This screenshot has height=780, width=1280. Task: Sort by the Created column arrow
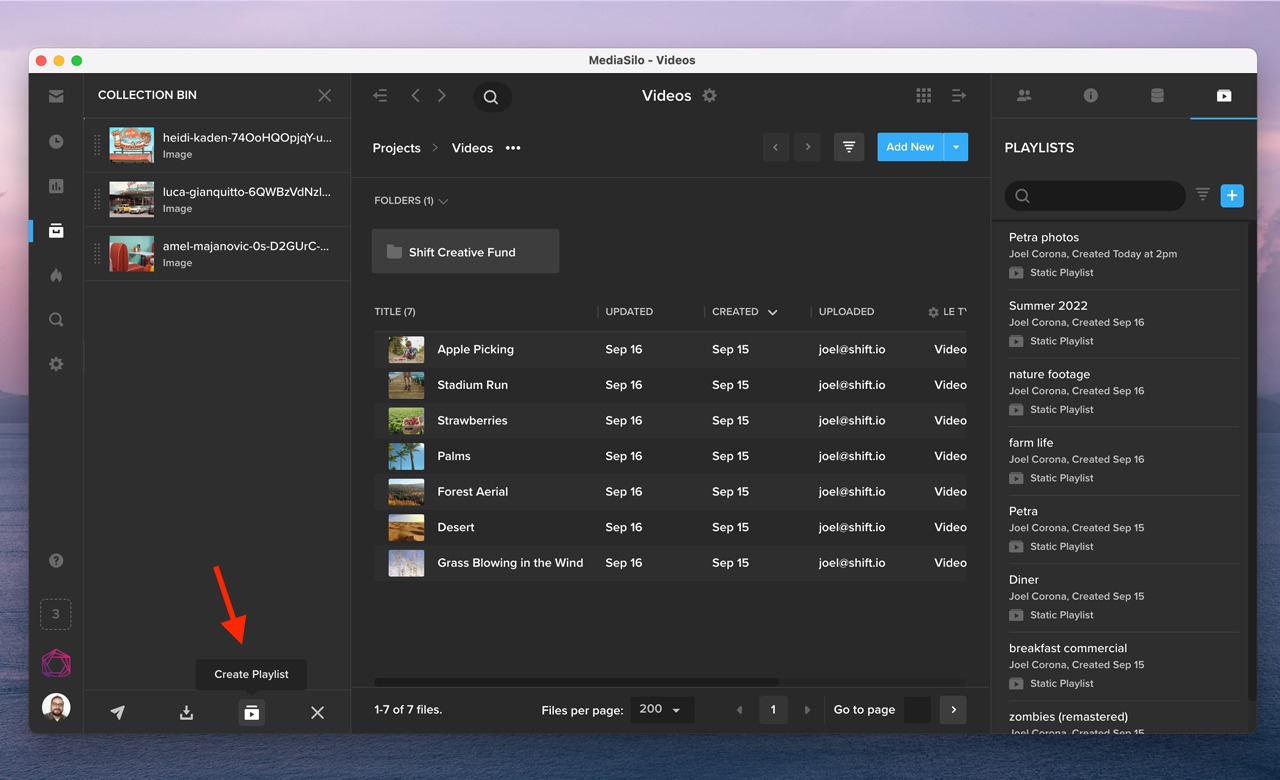(772, 312)
